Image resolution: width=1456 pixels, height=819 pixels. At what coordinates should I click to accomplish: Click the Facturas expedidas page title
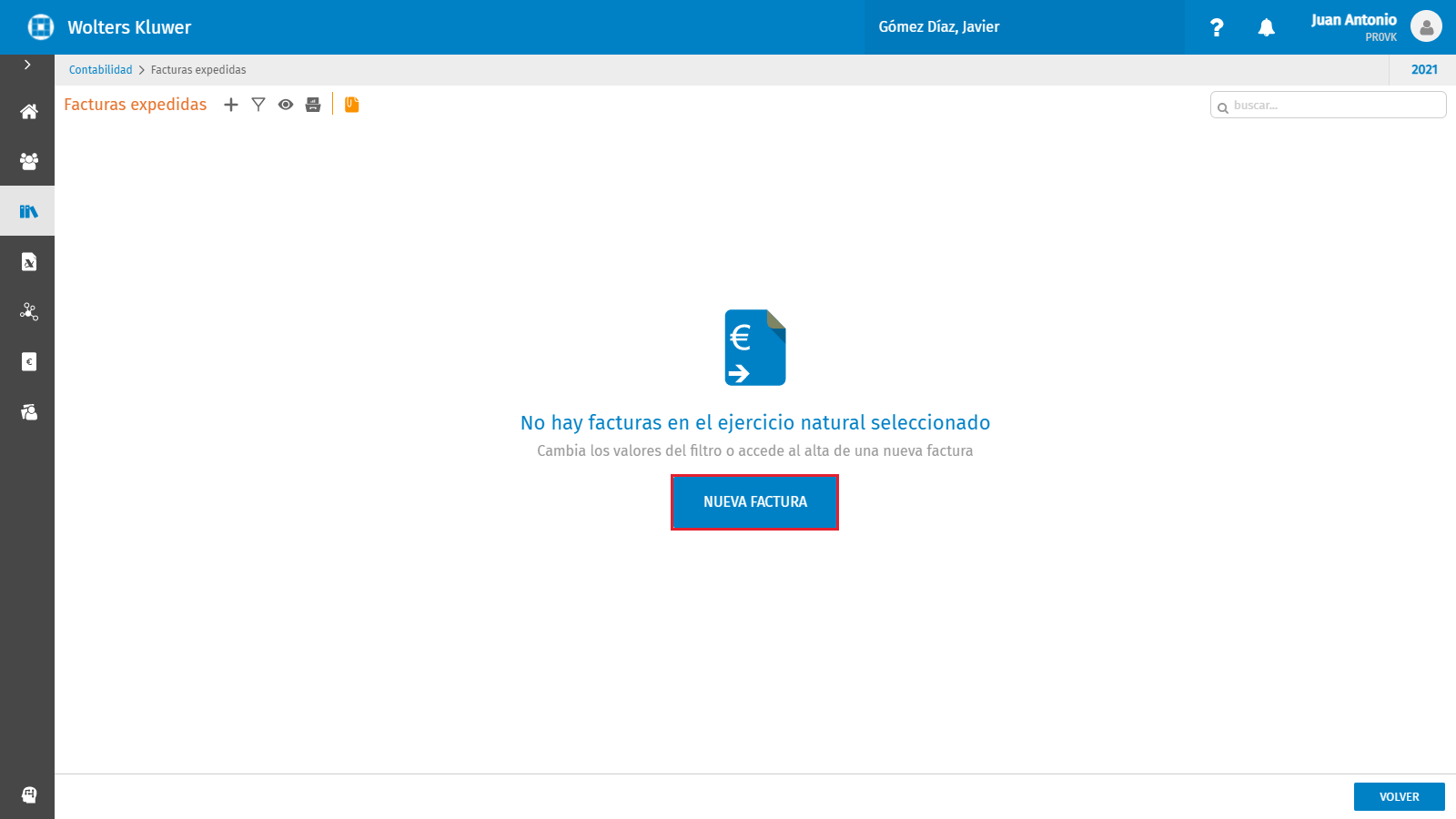(136, 105)
